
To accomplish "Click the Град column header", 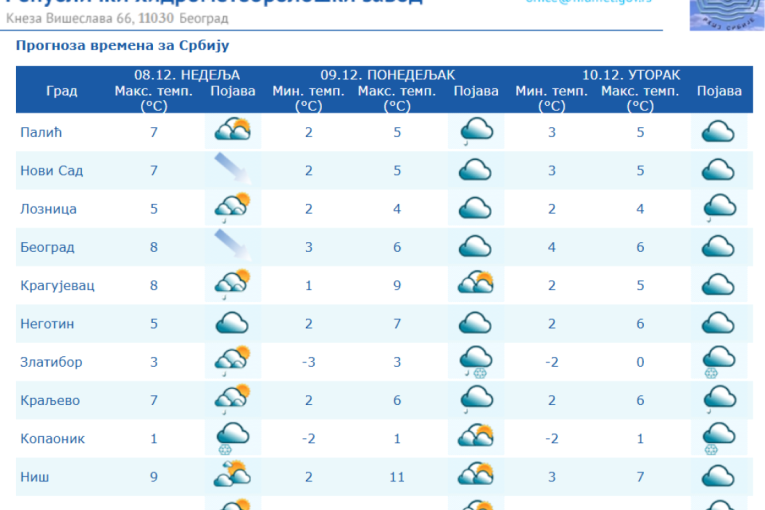I will pos(61,91).
